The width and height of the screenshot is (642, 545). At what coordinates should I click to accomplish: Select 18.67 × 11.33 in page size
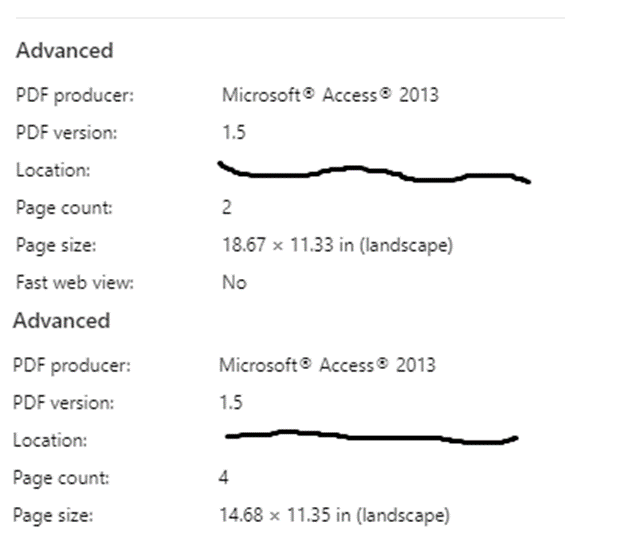338,245
